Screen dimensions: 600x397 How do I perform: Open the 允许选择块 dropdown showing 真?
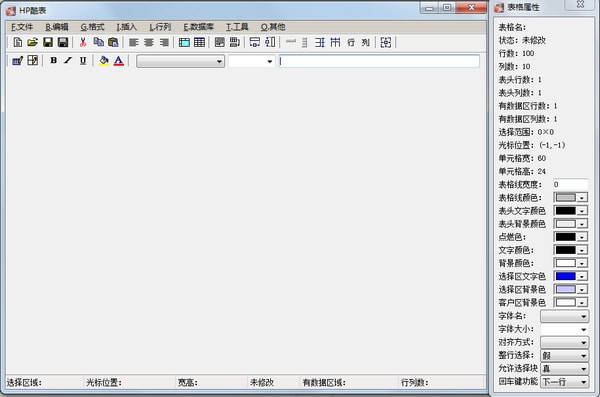click(564, 368)
